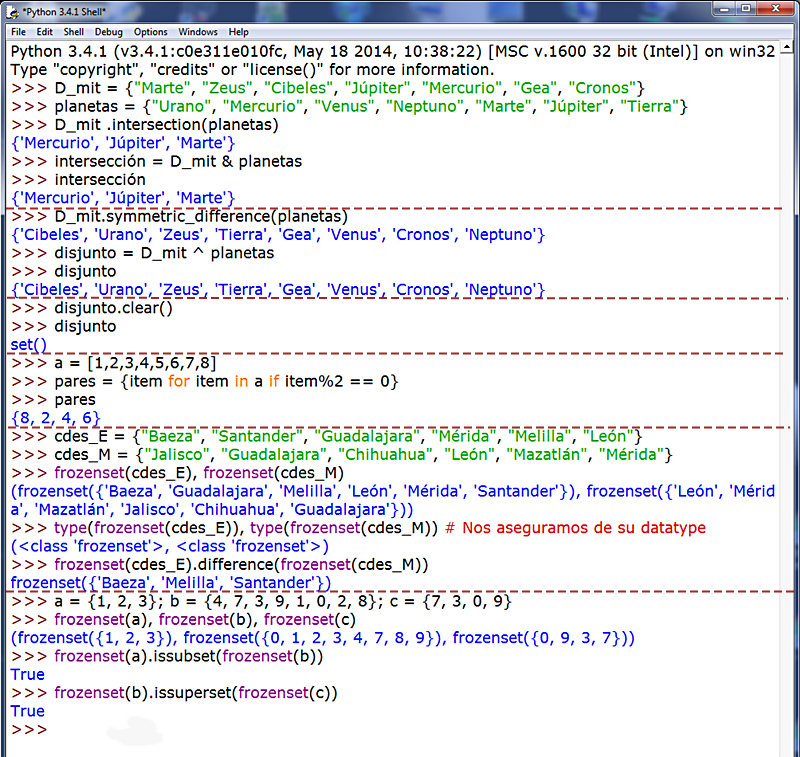Click the issubset result line showing True

click(x=26, y=674)
